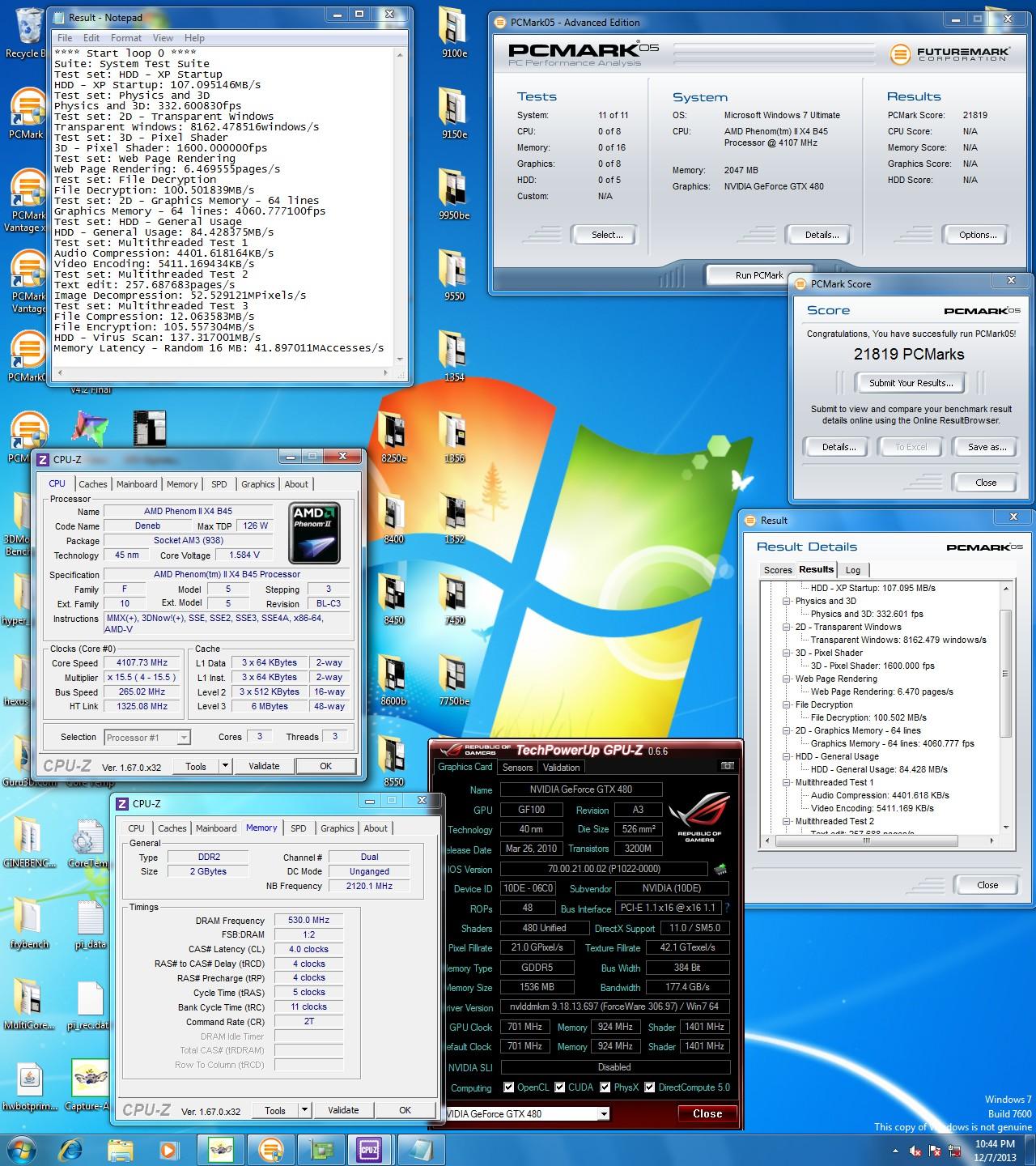The width and height of the screenshot is (1036, 1166).
Task: Open Internet Explorer from the taskbar
Action: tap(73, 1149)
